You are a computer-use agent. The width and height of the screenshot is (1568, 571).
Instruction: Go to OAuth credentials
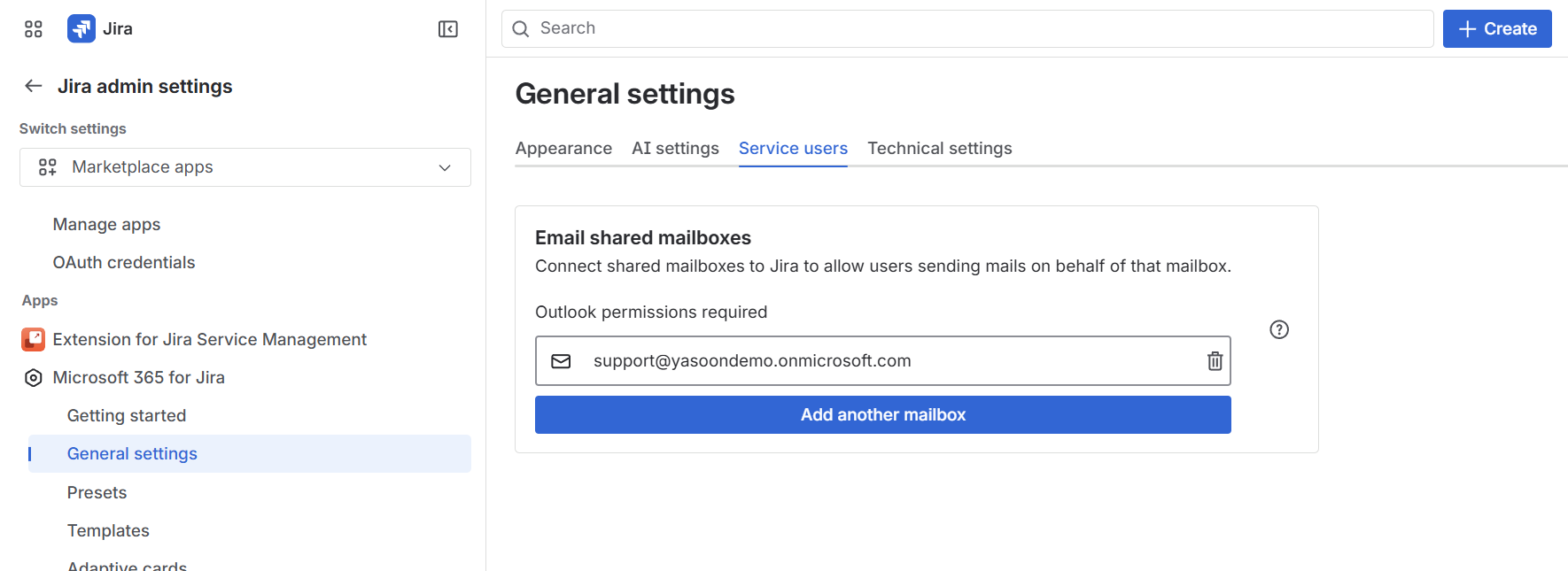pyautogui.click(x=124, y=263)
